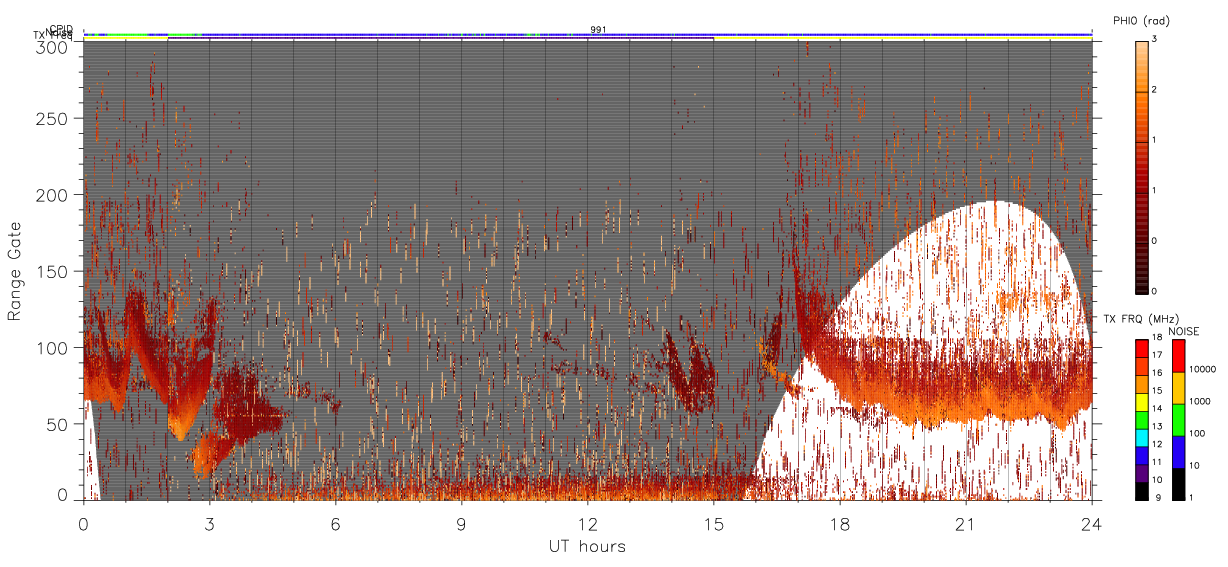
Task: Click the 17 label on TX FRQ legend
Action: (1157, 355)
